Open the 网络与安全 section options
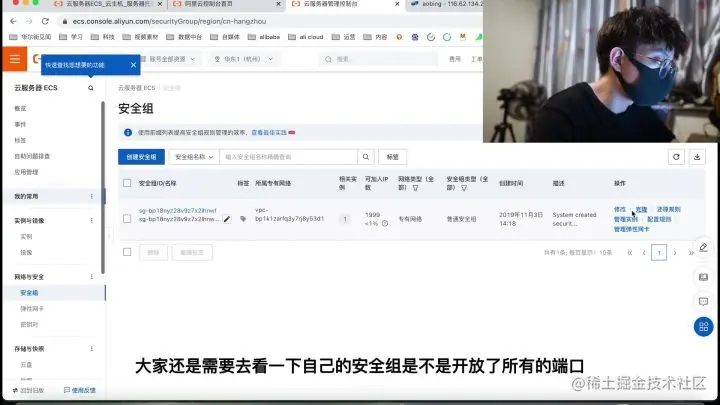 point(91,277)
